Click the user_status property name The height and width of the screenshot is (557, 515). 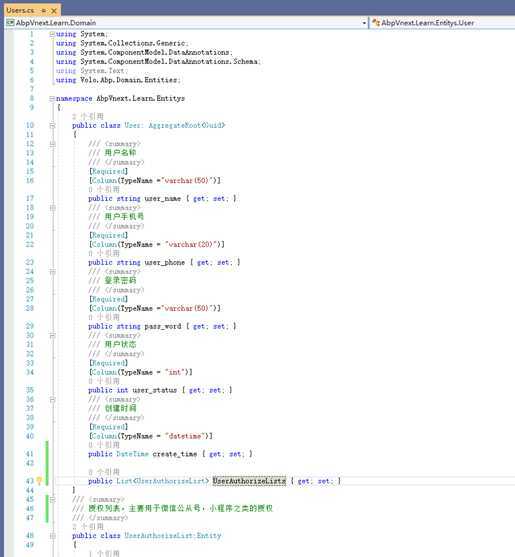tap(154, 390)
